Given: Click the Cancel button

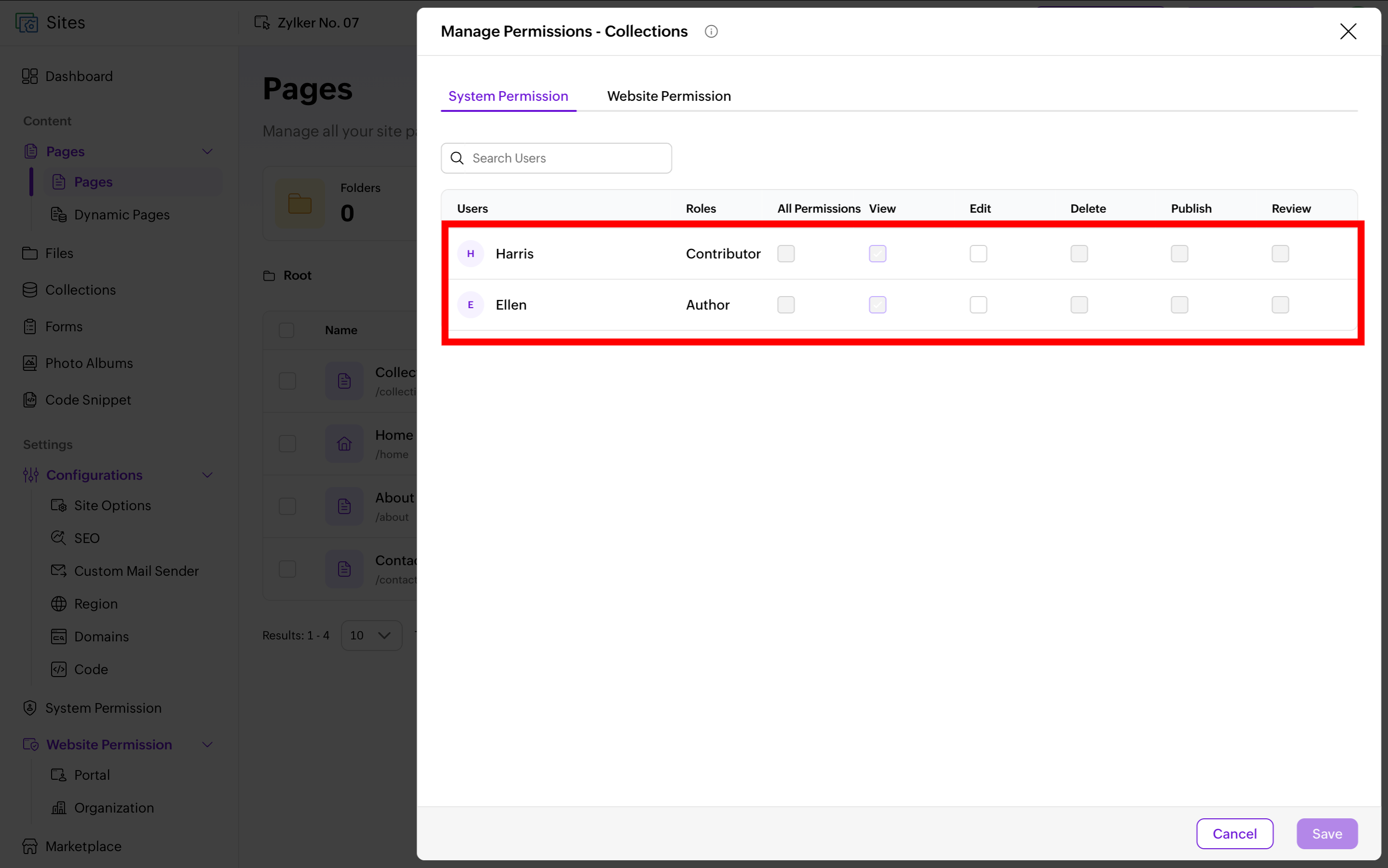Looking at the screenshot, I should pos(1234,834).
